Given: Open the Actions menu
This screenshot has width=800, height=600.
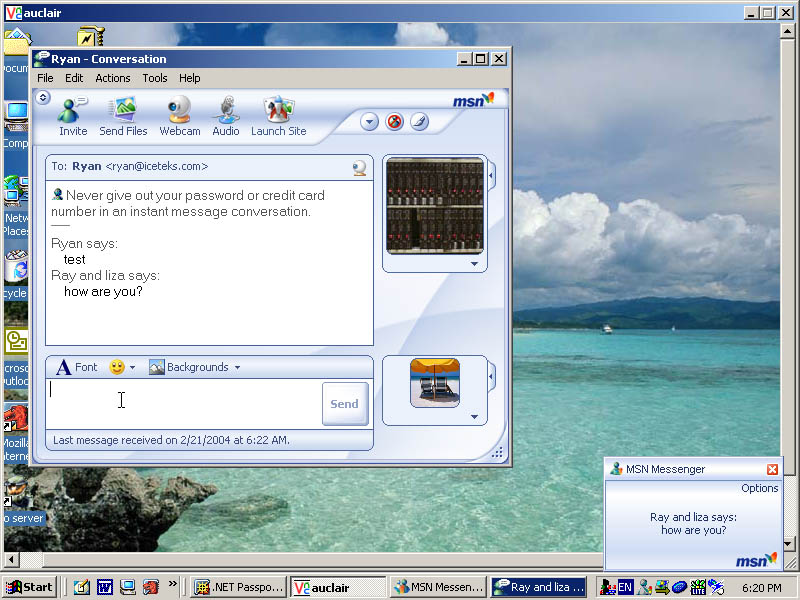Looking at the screenshot, I should click(x=113, y=78).
